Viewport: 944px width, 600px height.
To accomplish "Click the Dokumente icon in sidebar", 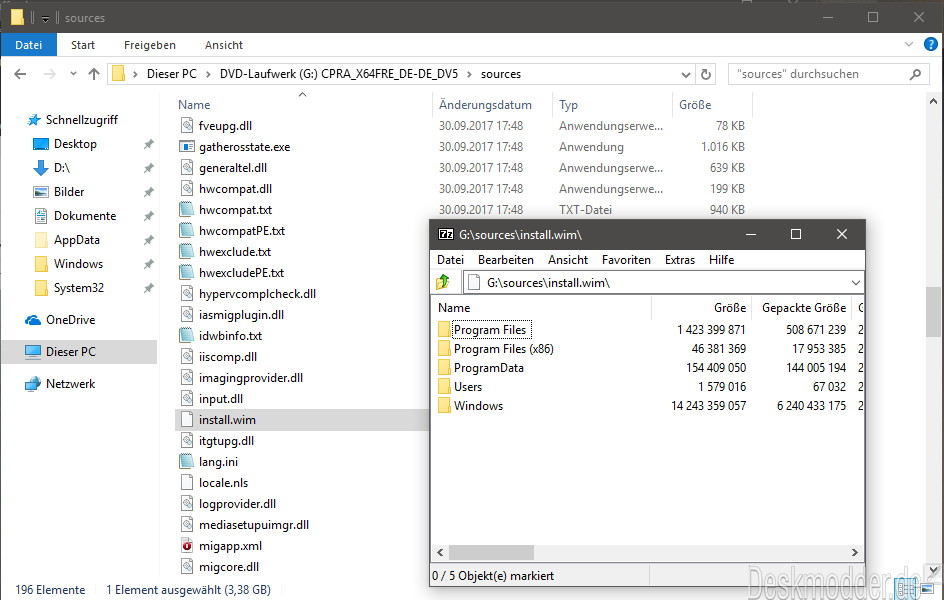I will click(40, 215).
